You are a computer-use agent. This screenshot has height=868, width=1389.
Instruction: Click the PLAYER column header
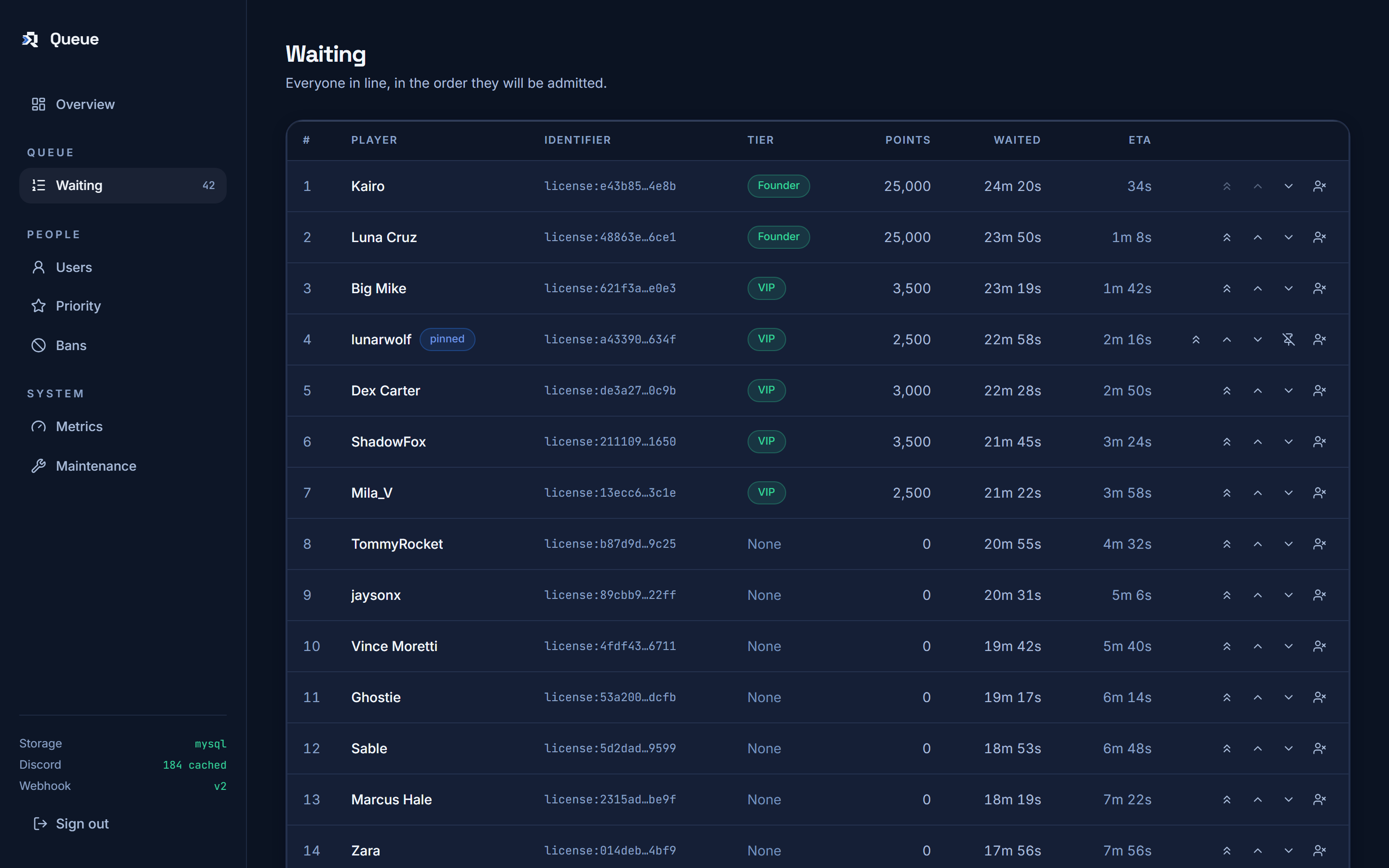click(374, 140)
